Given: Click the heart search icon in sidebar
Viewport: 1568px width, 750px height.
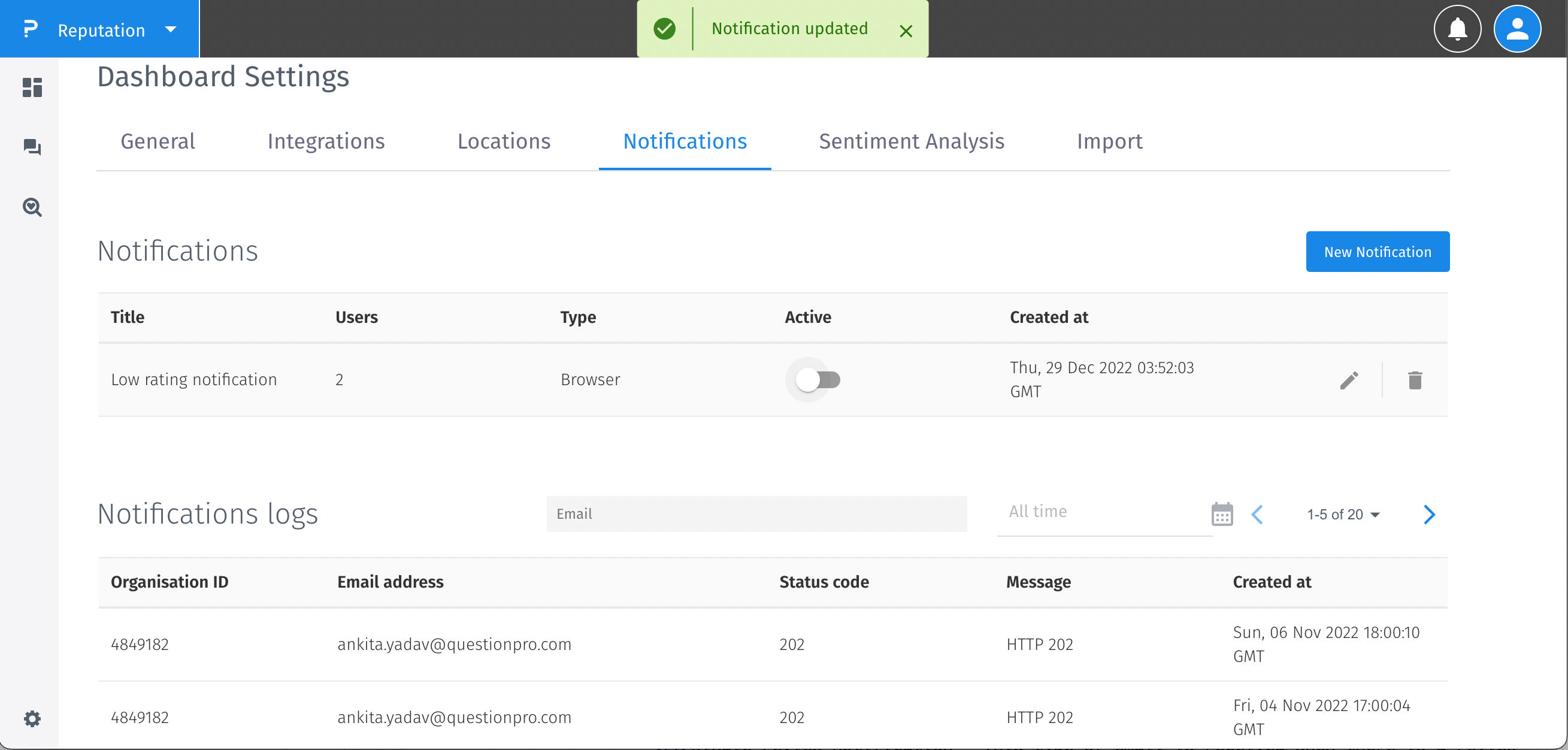Looking at the screenshot, I should tap(32, 208).
